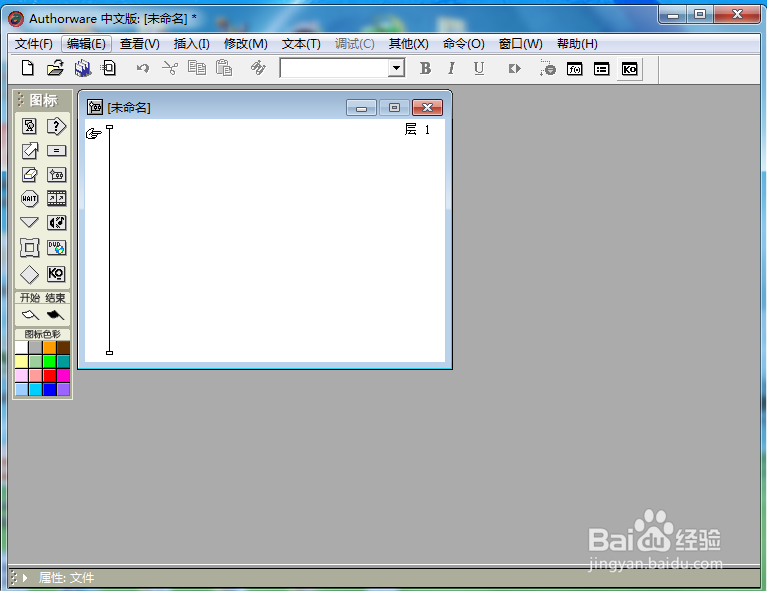This screenshot has height=591, width=767.
Task: Choose the orange icon color swatch
Action: (49, 347)
